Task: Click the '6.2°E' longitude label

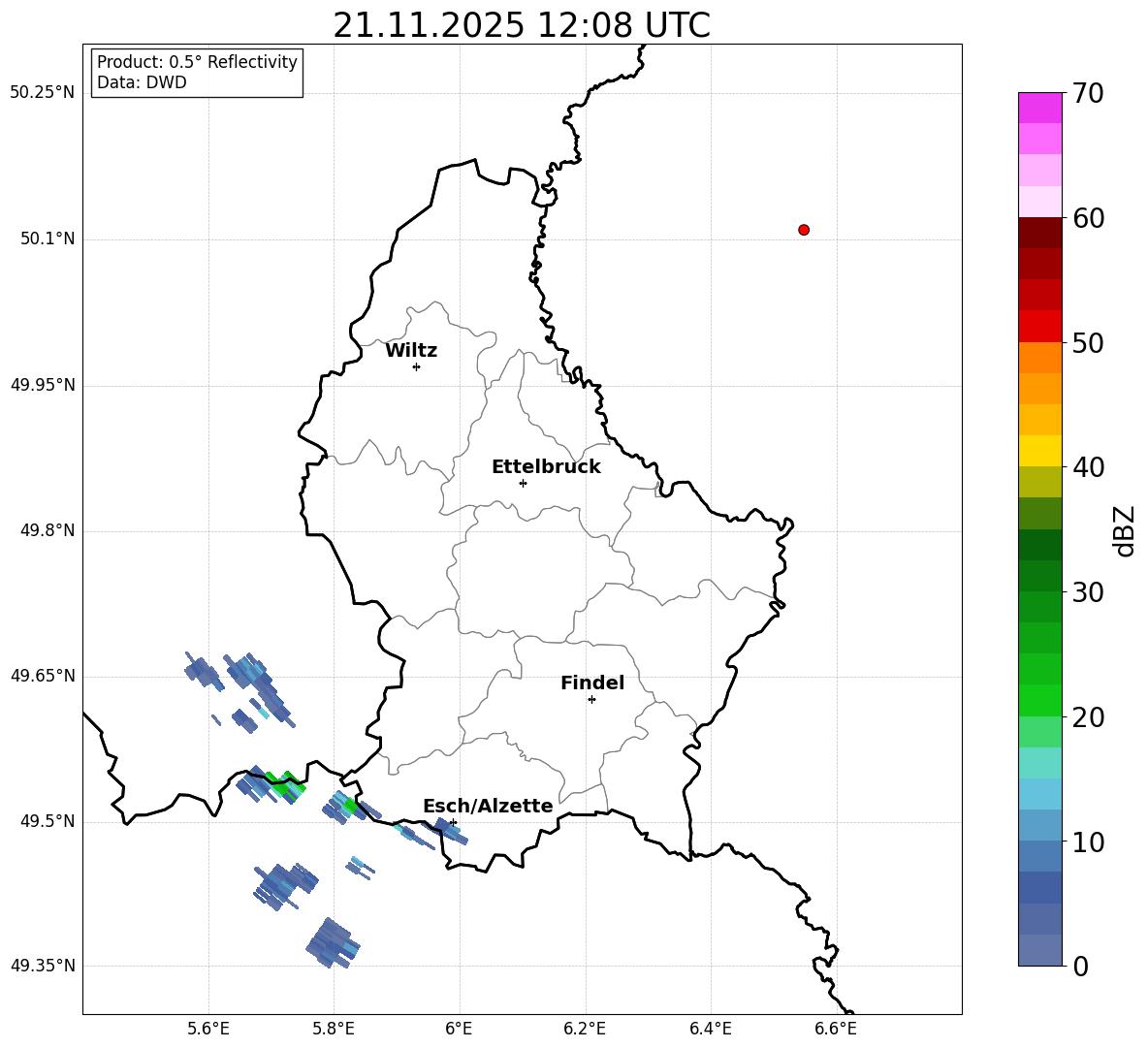Action: click(585, 1029)
